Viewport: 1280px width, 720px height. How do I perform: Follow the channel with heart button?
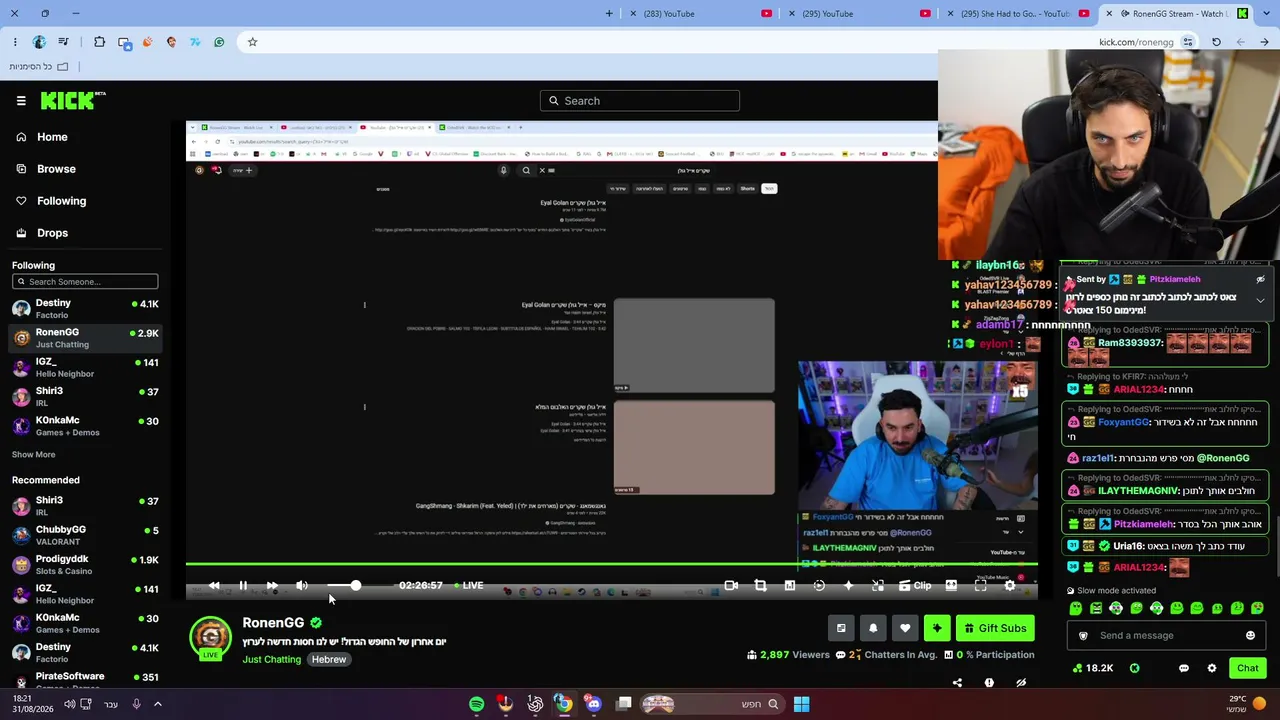905,628
